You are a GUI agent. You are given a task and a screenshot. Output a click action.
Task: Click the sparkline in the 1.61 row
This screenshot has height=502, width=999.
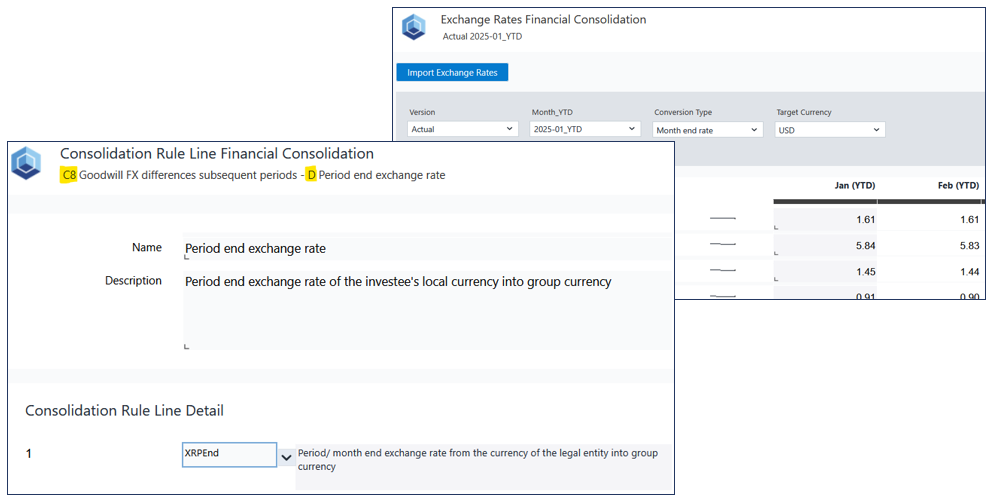(x=722, y=217)
